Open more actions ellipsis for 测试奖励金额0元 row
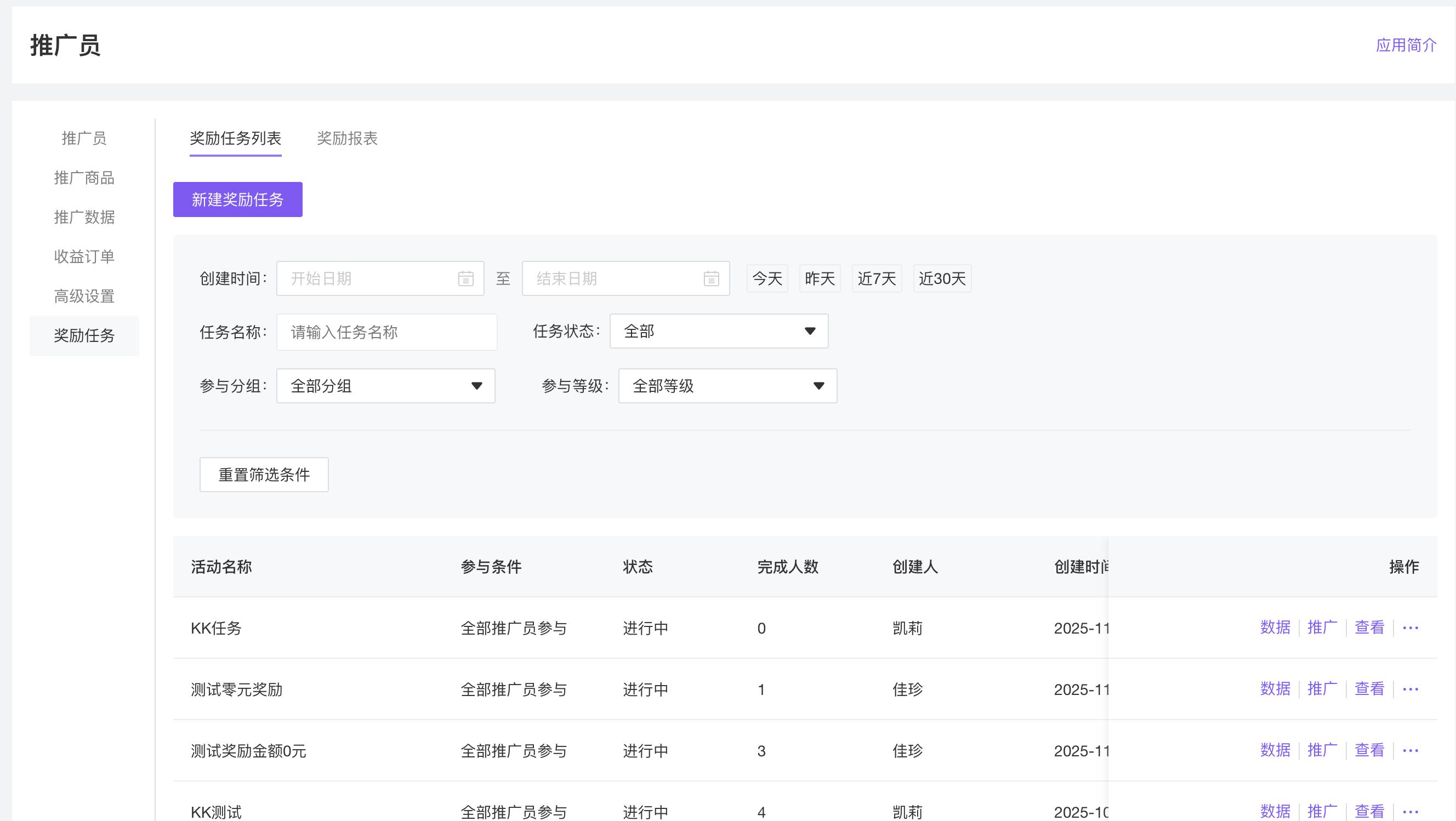1456x821 pixels. click(x=1410, y=751)
